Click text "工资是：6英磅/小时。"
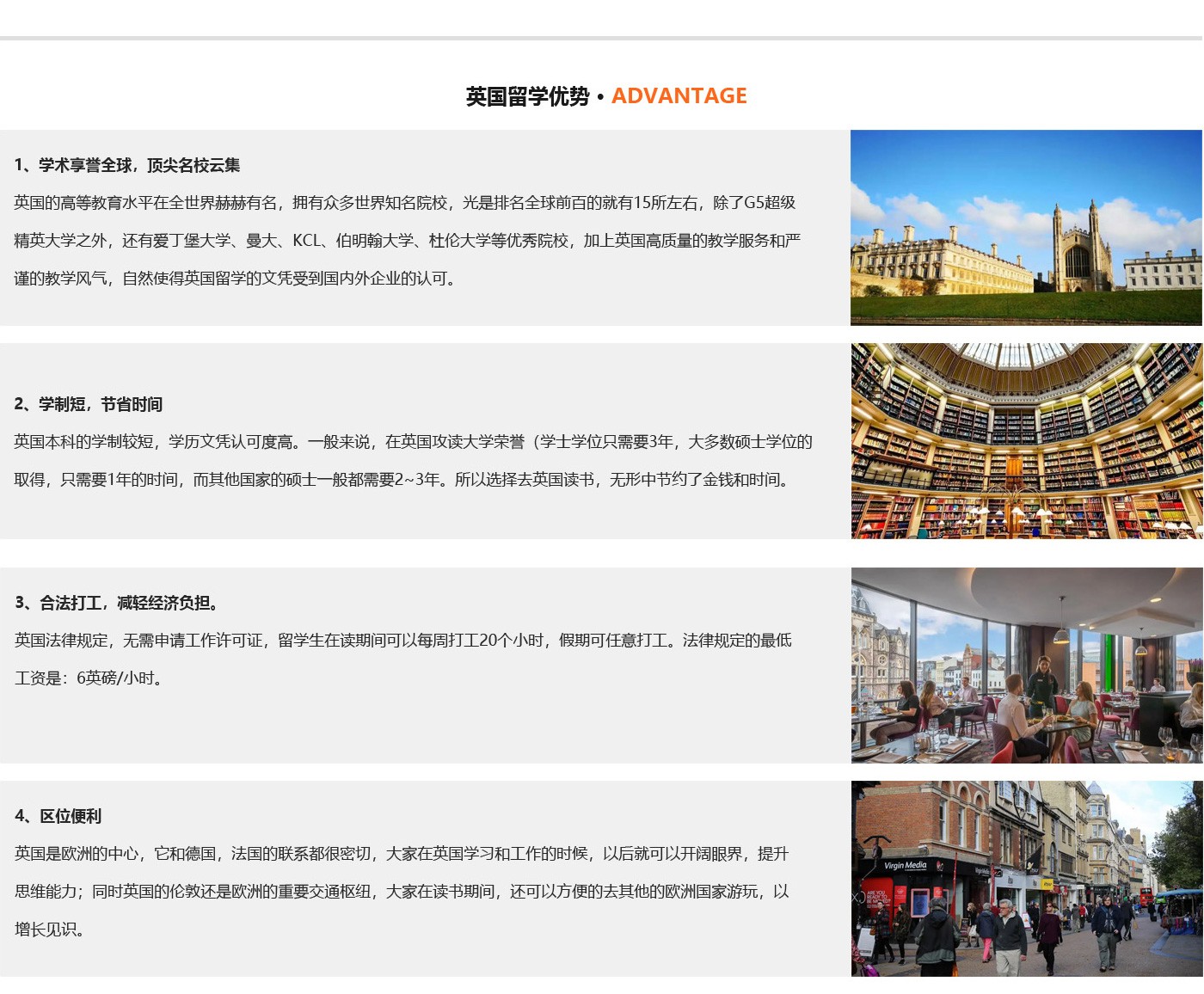Image resolution: width=1204 pixels, height=994 pixels. click(x=89, y=678)
